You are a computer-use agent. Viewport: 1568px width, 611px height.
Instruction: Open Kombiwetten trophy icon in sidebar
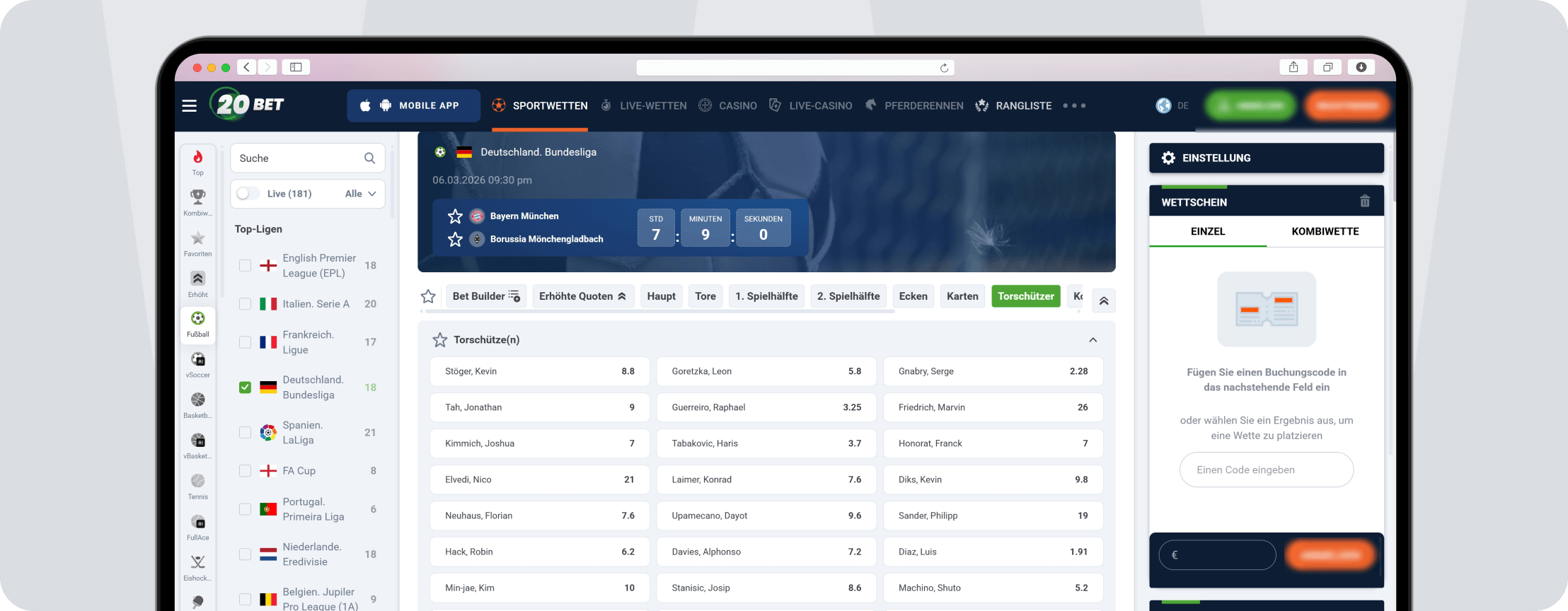click(198, 197)
